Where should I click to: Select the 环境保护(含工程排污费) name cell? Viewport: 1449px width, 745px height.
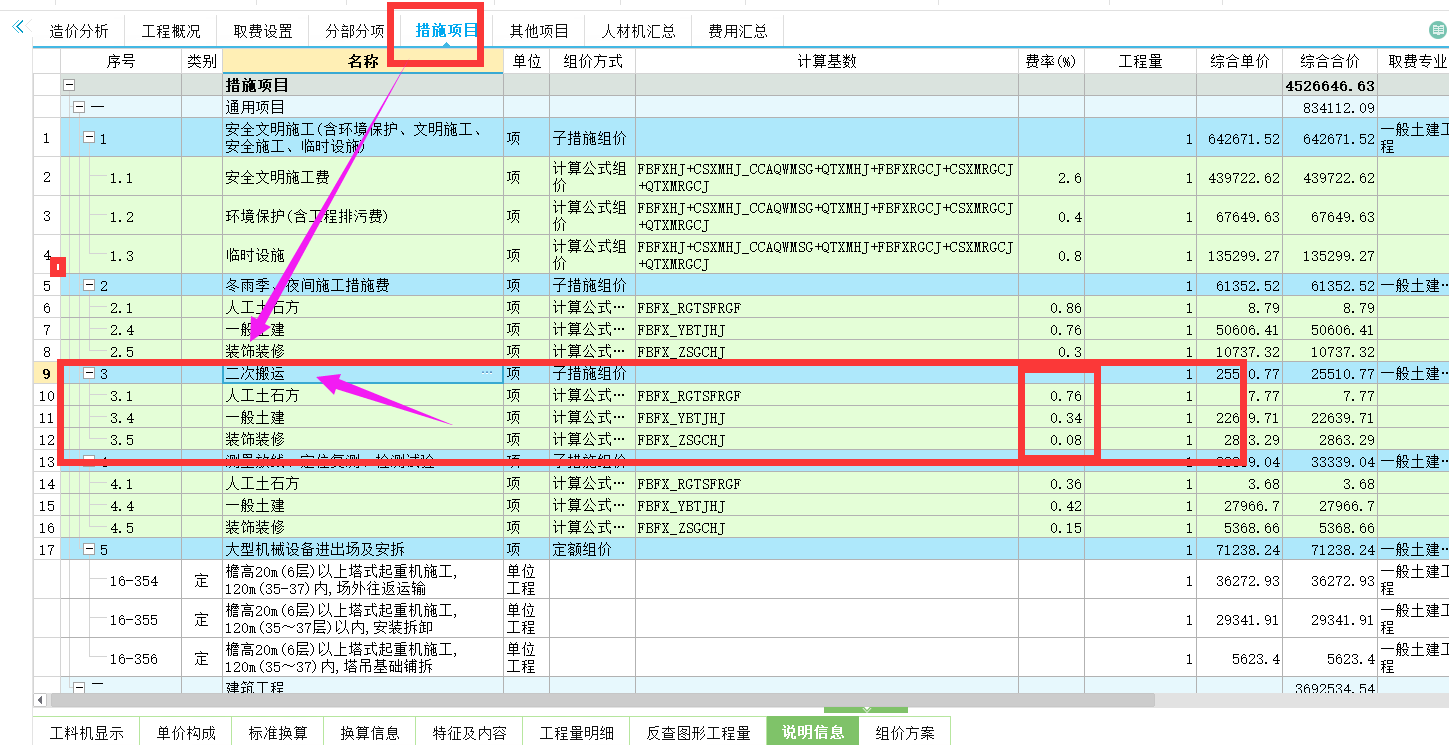363,216
